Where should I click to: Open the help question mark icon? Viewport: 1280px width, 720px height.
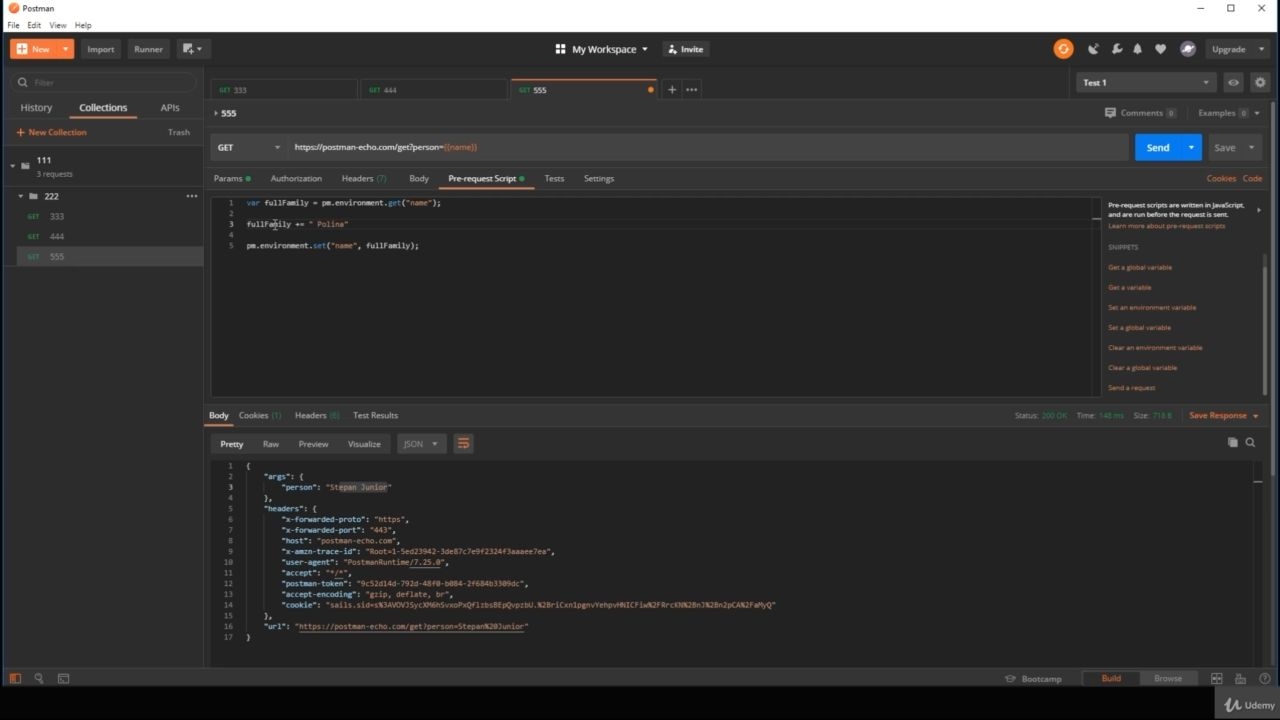pyautogui.click(x=1265, y=678)
